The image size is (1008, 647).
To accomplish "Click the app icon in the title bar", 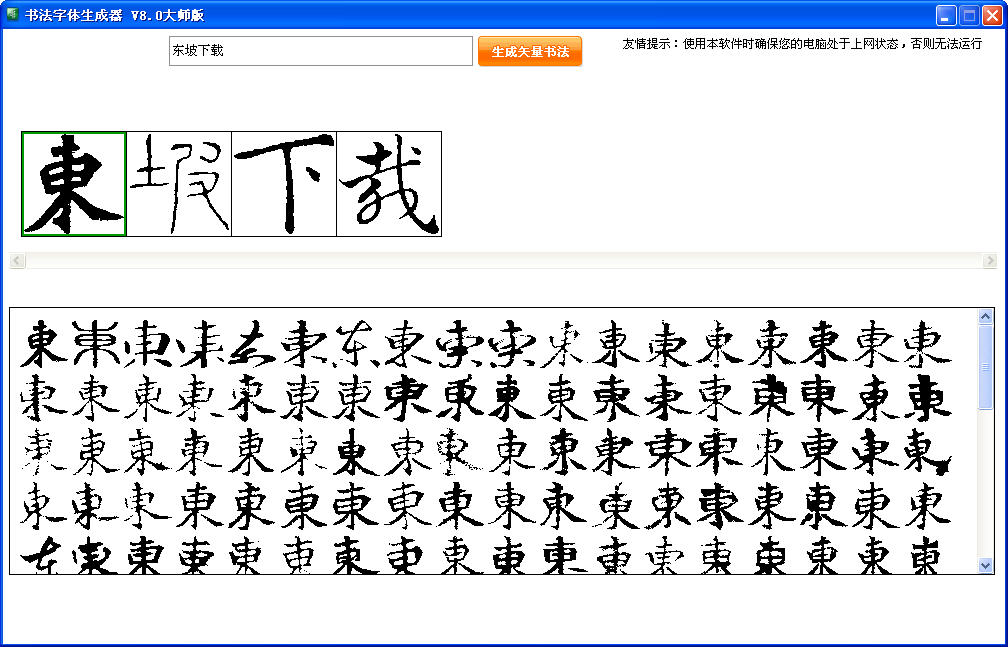I will [12, 15].
